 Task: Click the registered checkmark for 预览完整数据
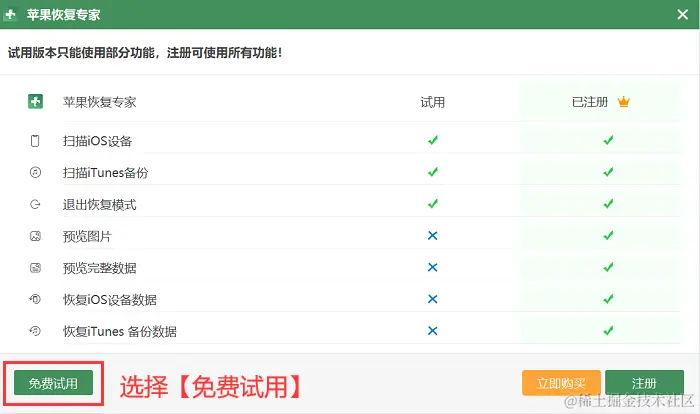[608, 267]
